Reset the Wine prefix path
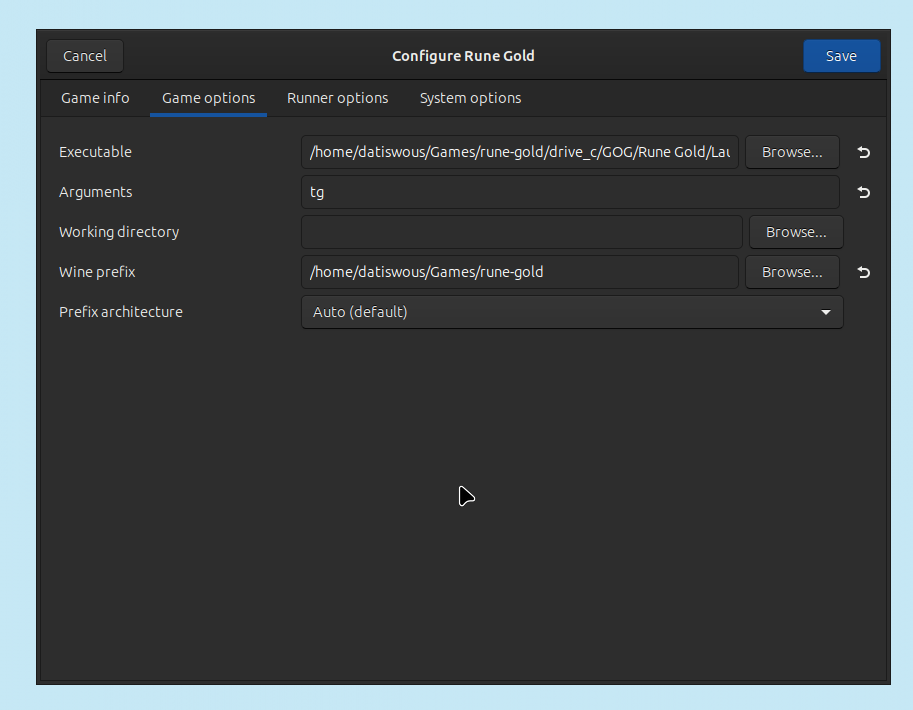This screenshot has width=913, height=710. (864, 272)
